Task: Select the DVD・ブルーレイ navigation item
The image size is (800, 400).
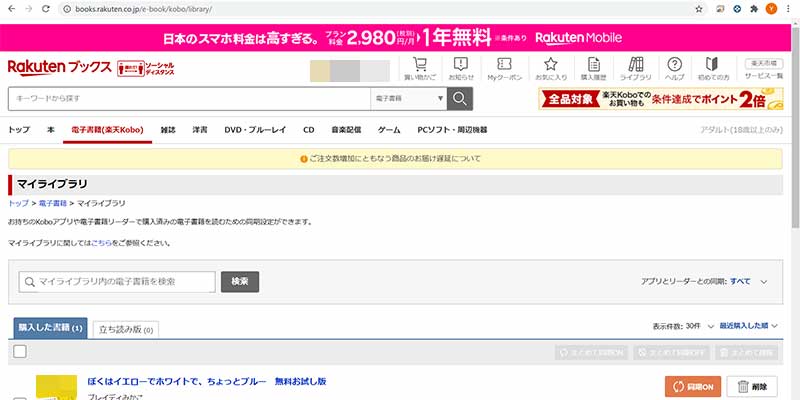Action: pyautogui.click(x=255, y=130)
